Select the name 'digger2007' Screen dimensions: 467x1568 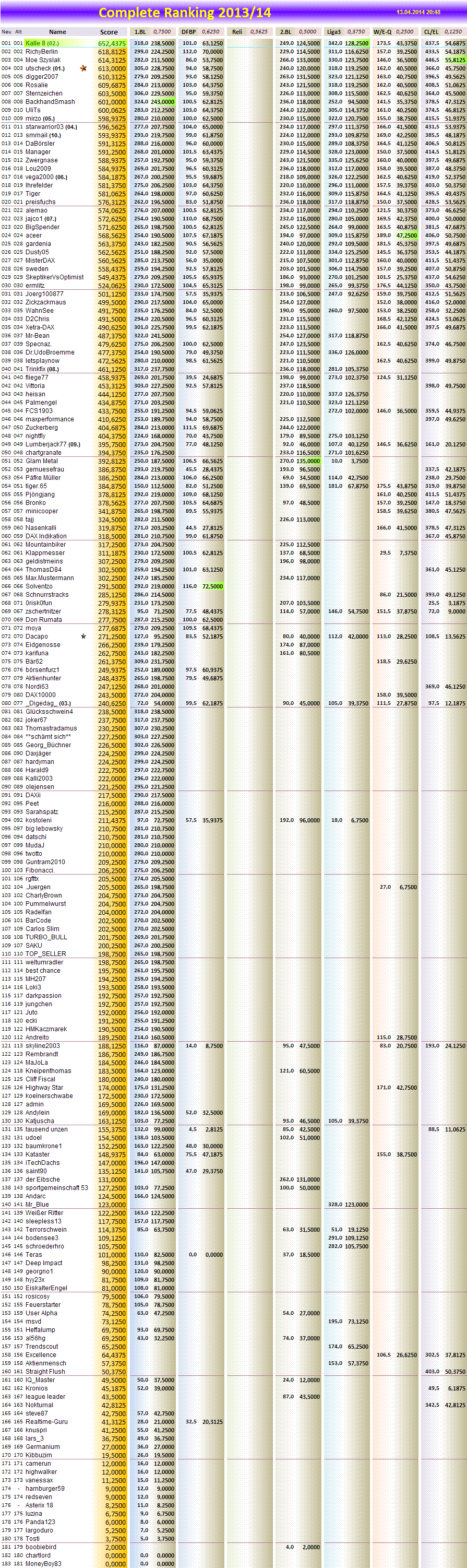(x=42, y=77)
